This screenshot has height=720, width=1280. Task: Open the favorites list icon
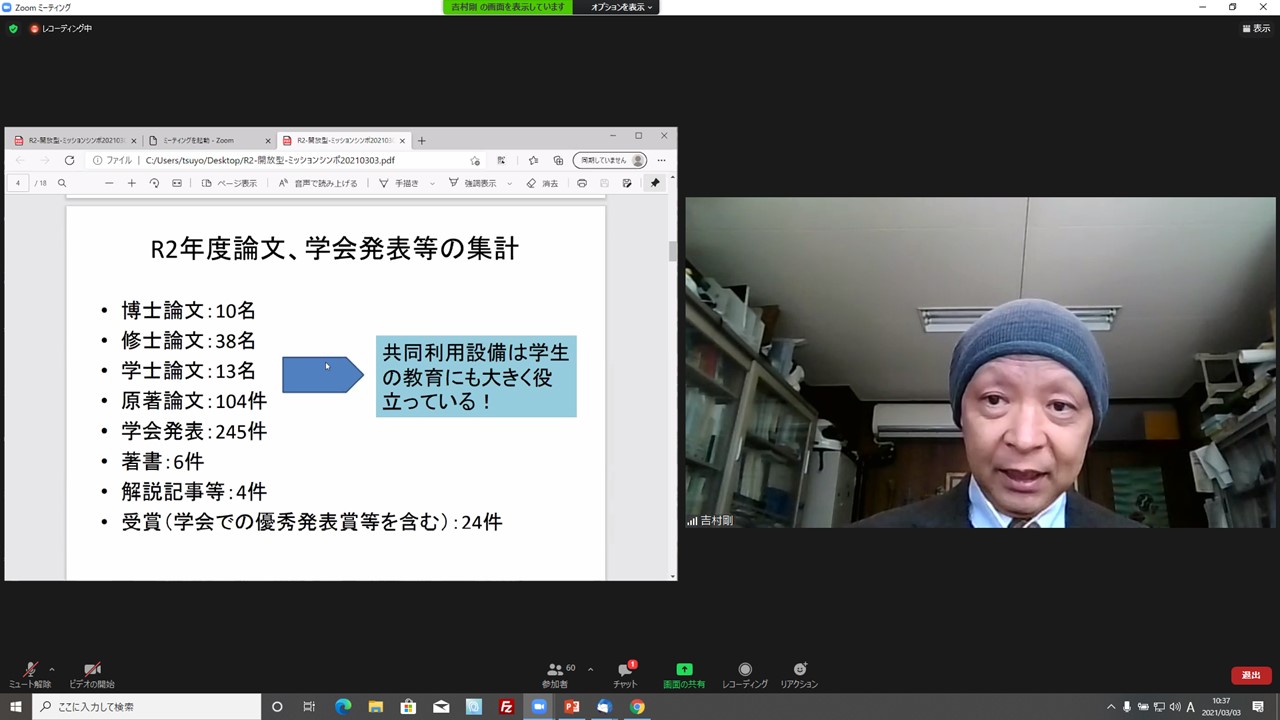click(533, 160)
